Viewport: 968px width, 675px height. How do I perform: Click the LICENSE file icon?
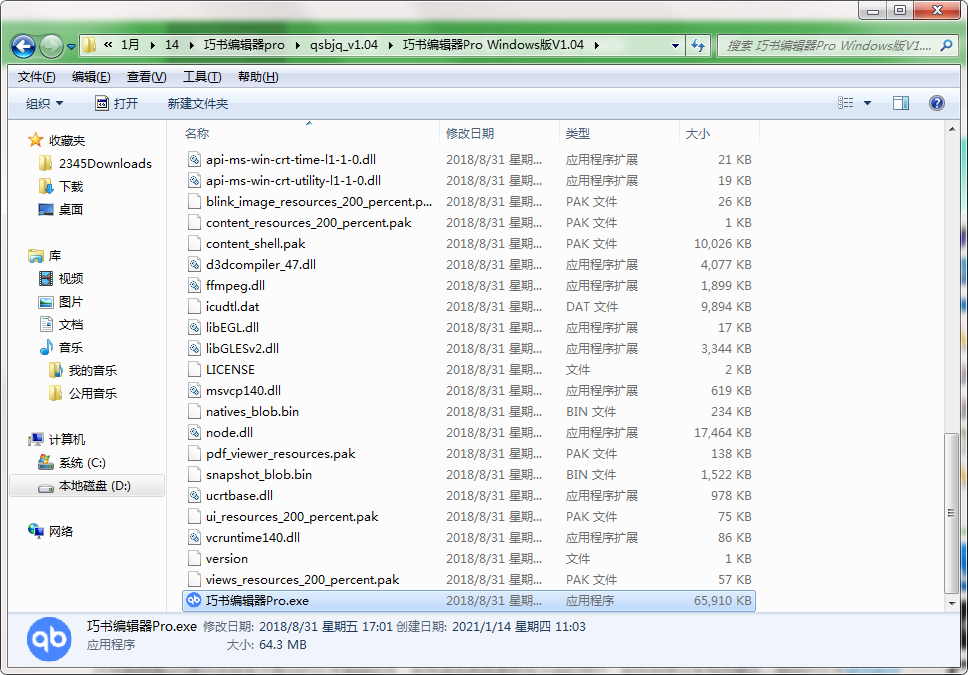pos(194,369)
